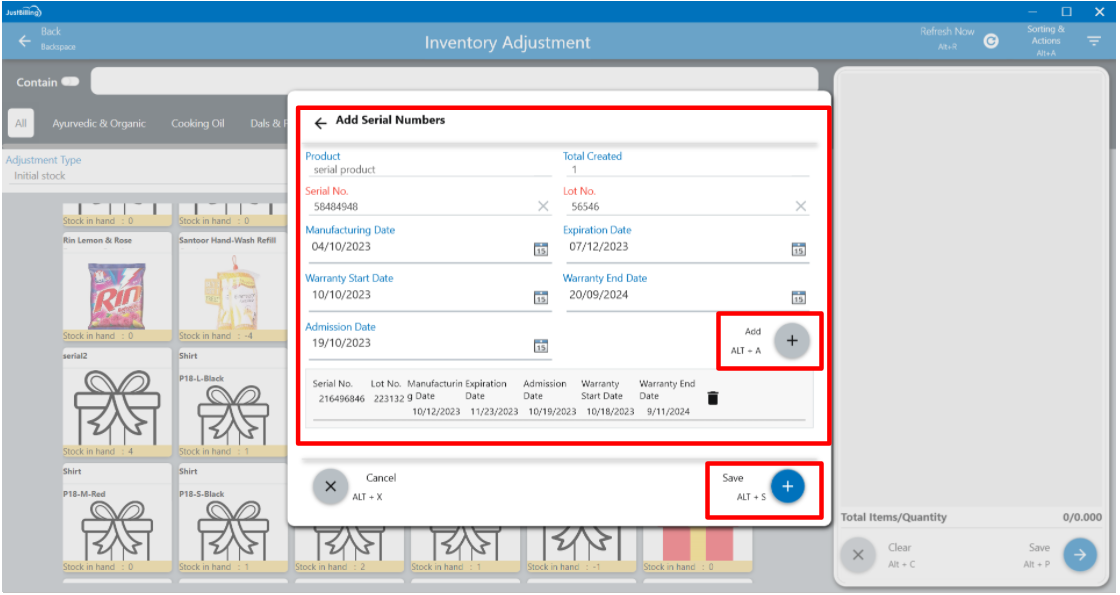Clear the Lot No. field value

pos(800,206)
